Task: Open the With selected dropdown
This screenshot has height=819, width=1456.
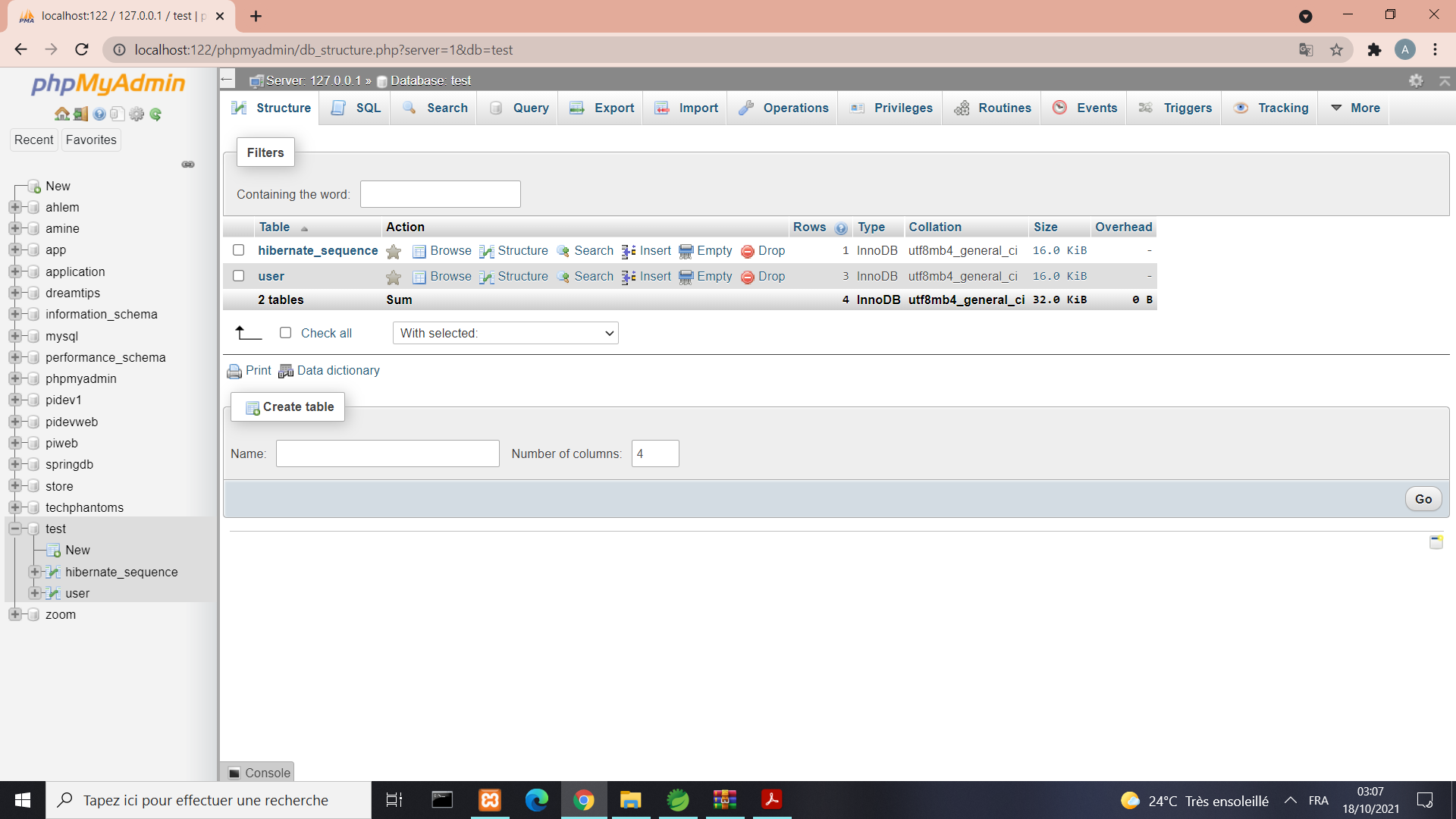Action: click(x=505, y=333)
